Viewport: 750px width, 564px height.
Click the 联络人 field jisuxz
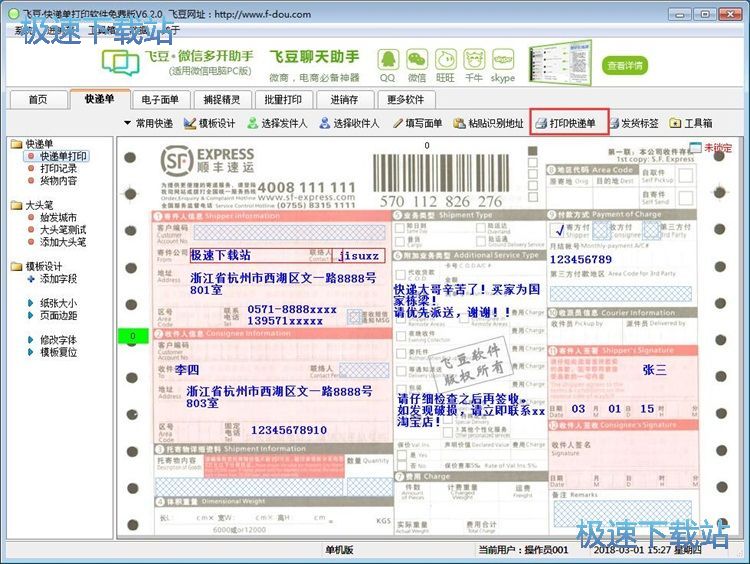[359, 256]
